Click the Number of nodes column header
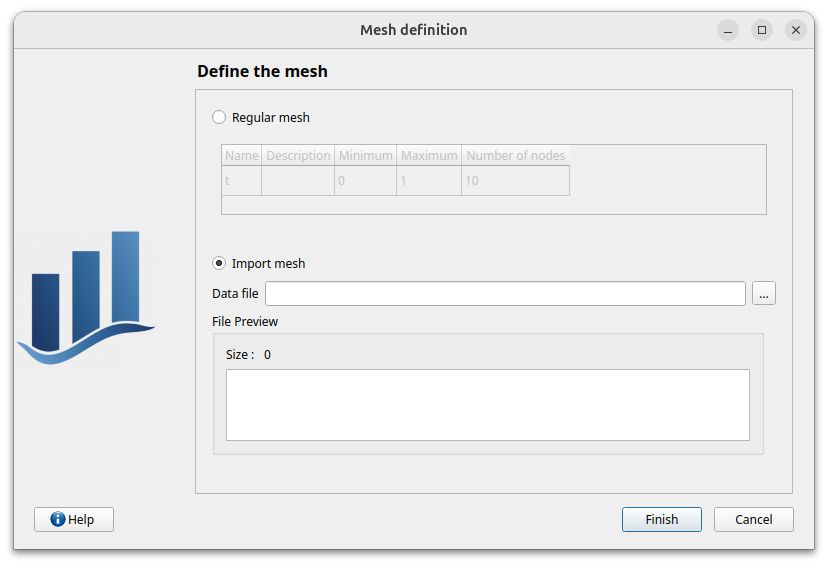Image resolution: width=828 pixels, height=566 pixels. click(x=515, y=155)
